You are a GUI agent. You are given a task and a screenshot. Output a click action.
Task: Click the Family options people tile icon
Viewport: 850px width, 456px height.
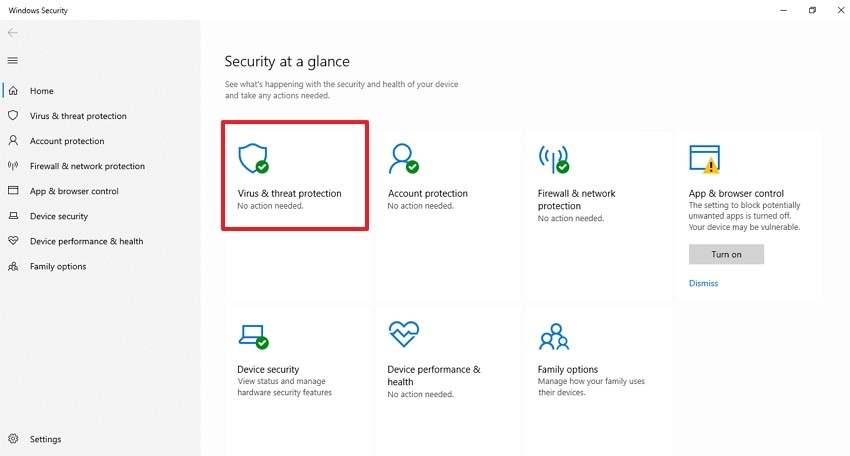tap(553, 336)
